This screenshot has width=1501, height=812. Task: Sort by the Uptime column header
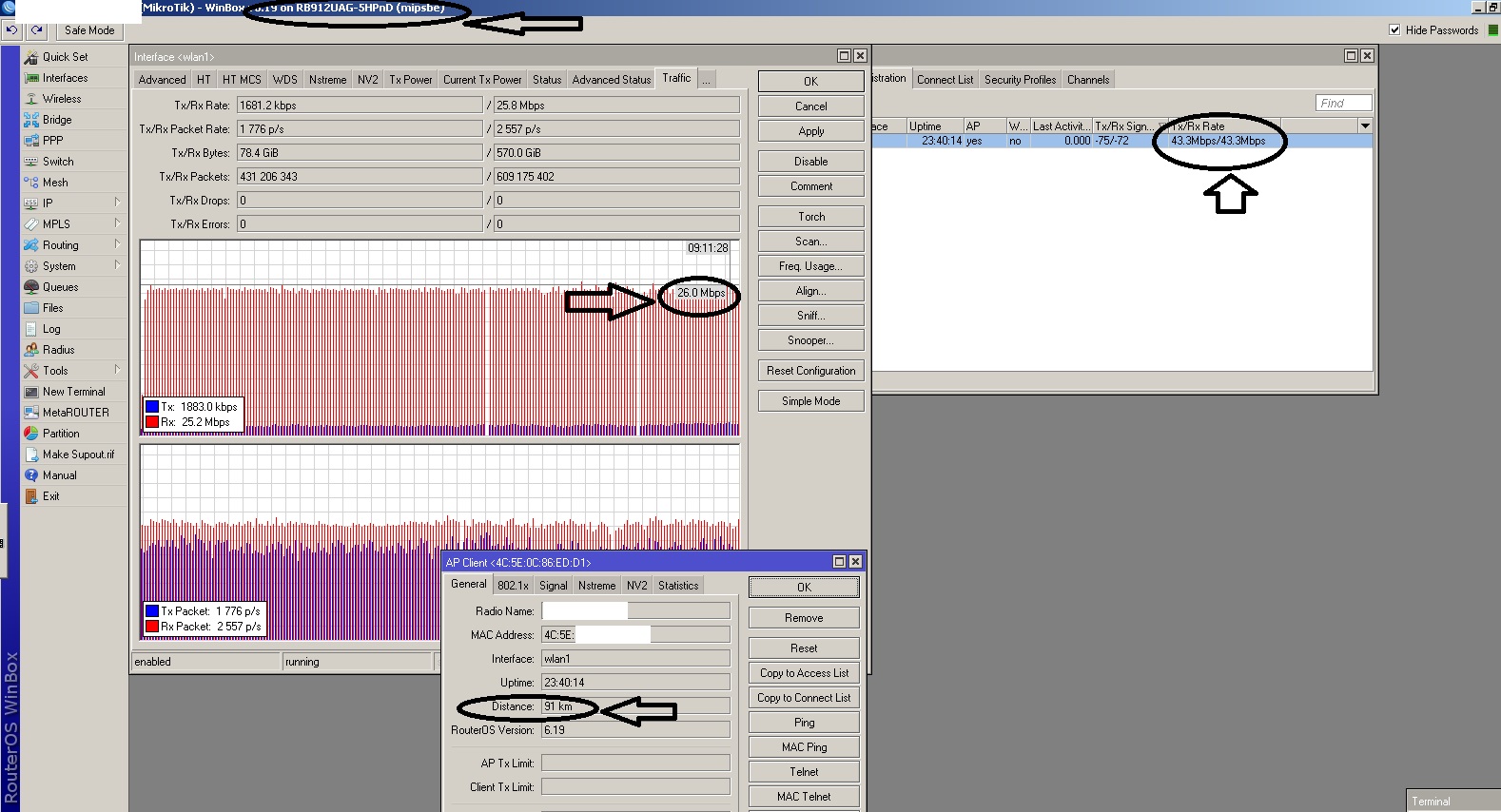click(x=933, y=126)
